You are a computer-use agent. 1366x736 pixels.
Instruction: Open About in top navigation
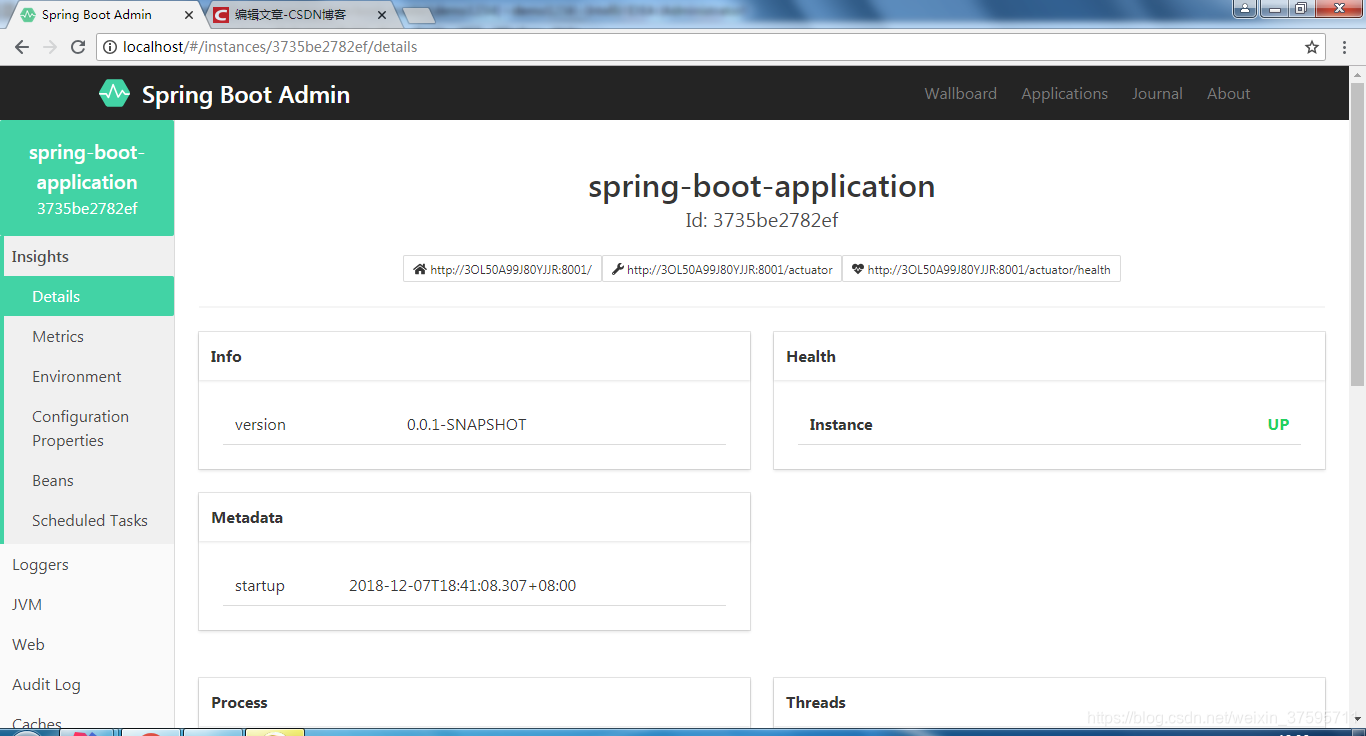point(1228,93)
